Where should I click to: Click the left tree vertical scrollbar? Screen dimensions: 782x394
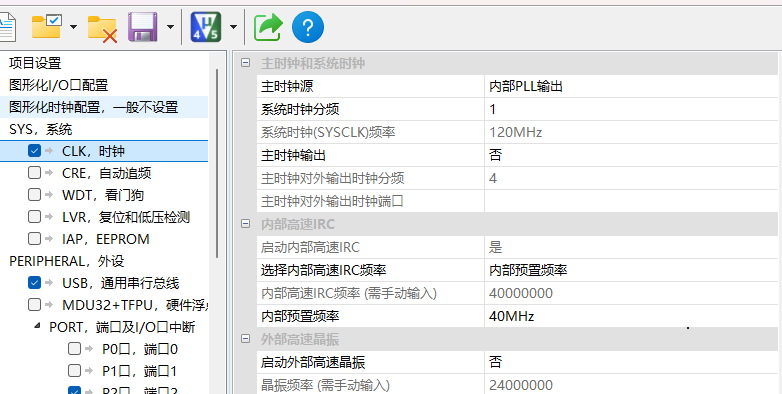pos(217,164)
